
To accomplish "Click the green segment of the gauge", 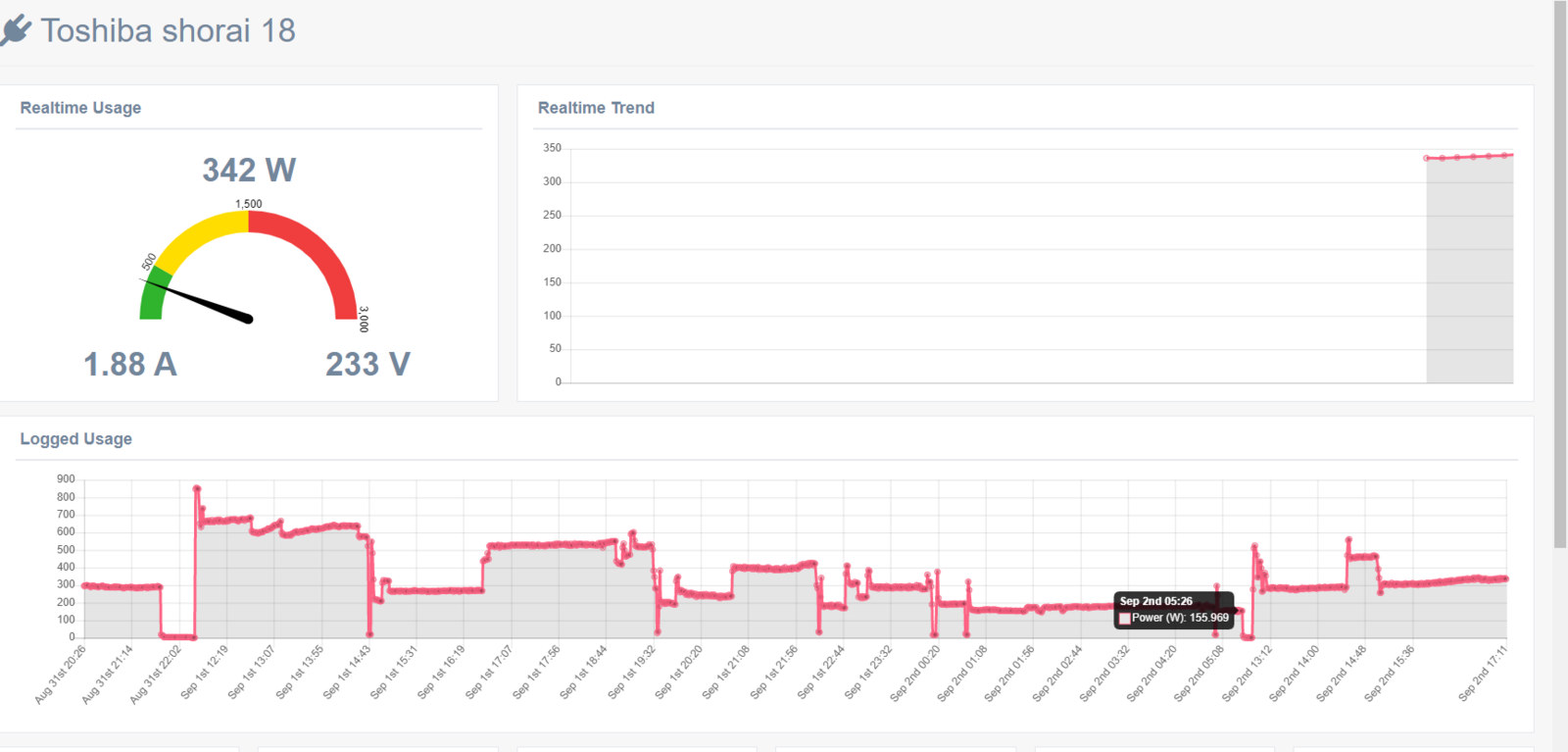I will 153,295.
